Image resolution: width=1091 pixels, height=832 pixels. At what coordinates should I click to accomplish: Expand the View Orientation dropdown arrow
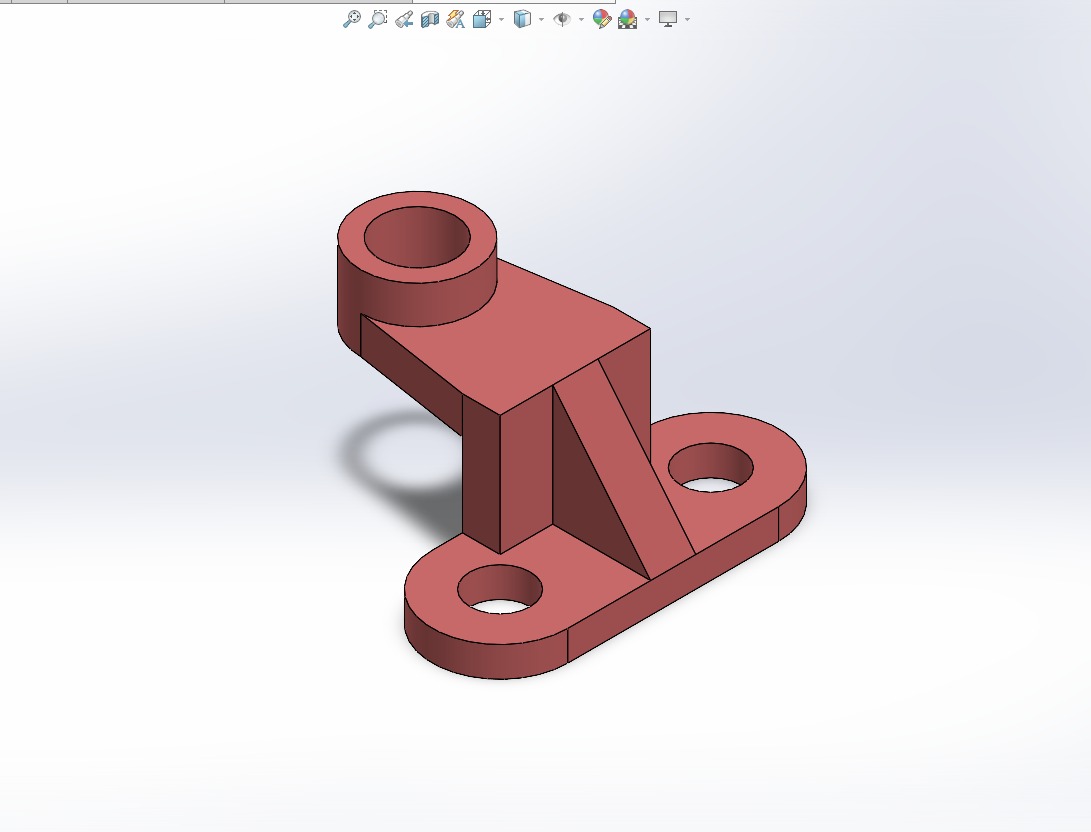pyautogui.click(x=501, y=19)
